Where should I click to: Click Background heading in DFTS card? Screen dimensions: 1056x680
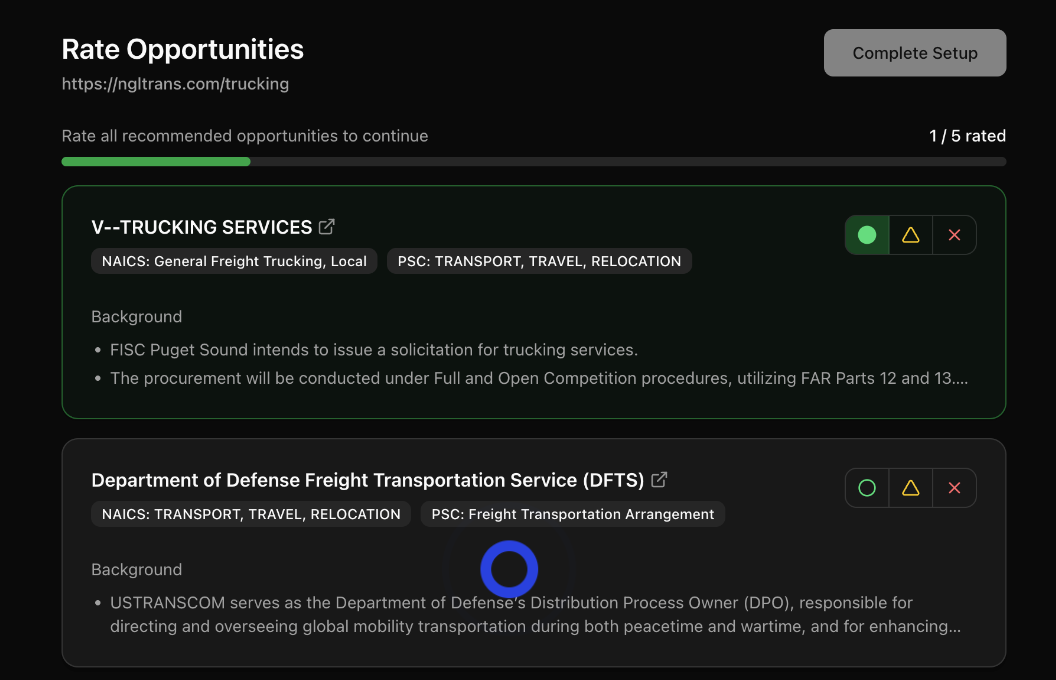tap(137, 570)
